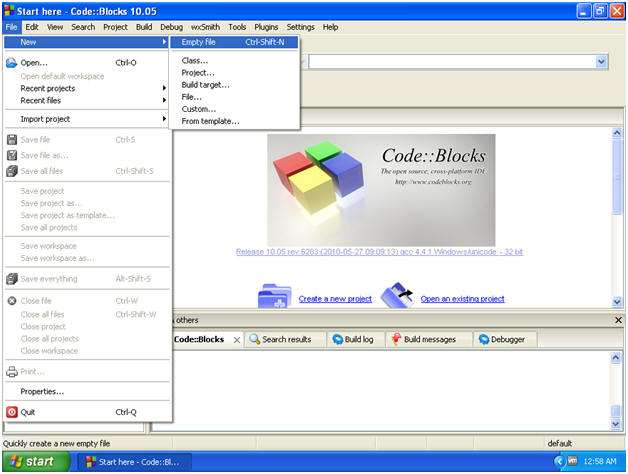Click the Open an existing project icon
The image size is (628, 474).
(397, 295)
